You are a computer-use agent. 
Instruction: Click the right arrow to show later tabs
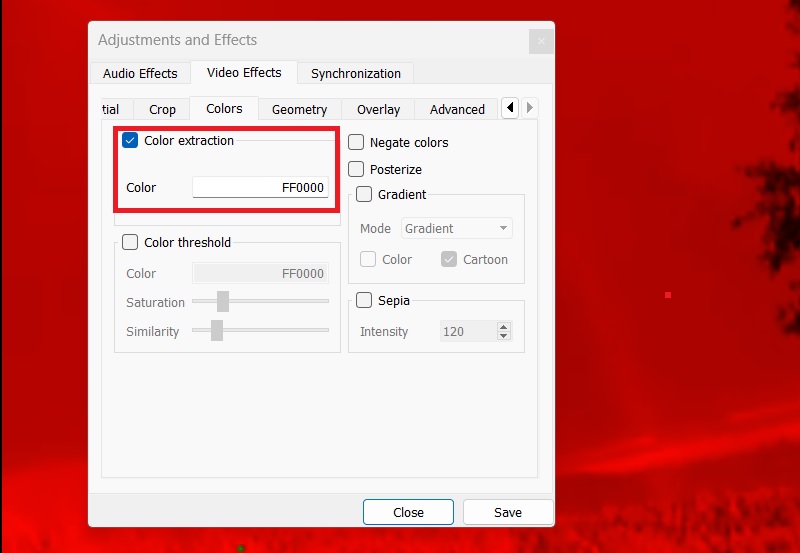[529, 108]
